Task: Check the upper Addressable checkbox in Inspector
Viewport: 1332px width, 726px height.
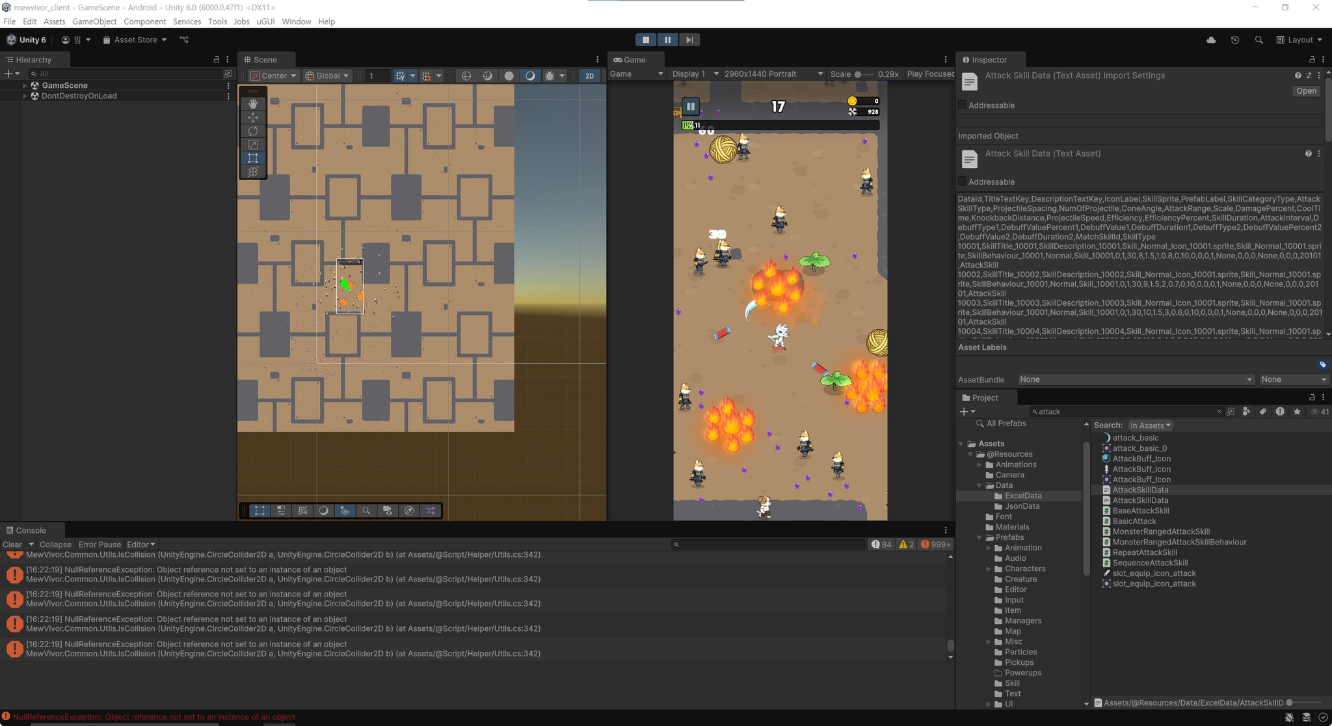Action: click(x=962, y=105)
